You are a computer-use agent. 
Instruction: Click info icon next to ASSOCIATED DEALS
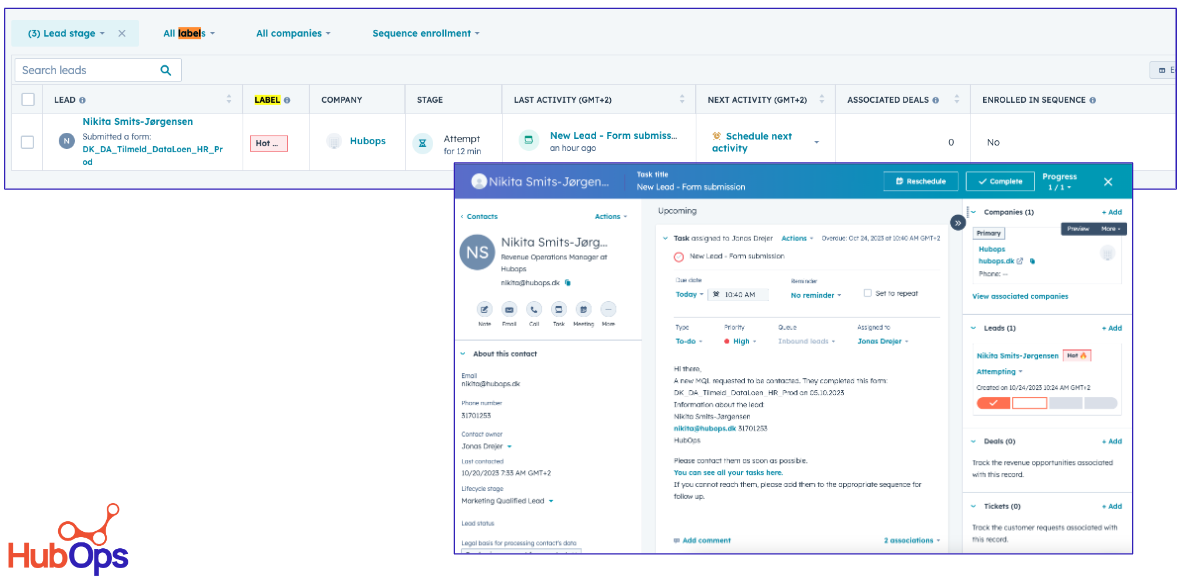[x=935, y=100]
